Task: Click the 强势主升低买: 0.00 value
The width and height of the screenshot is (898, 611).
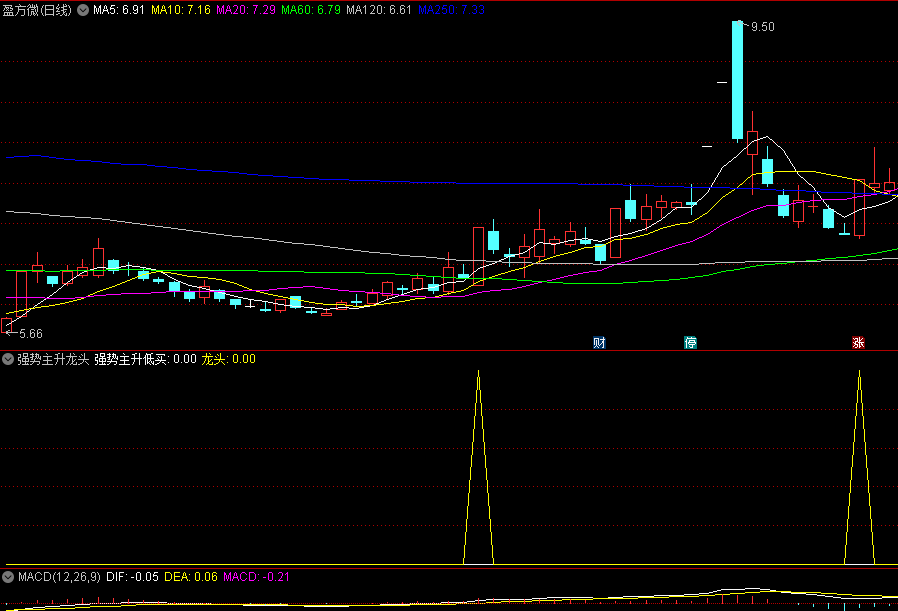Action: (145, 359)
